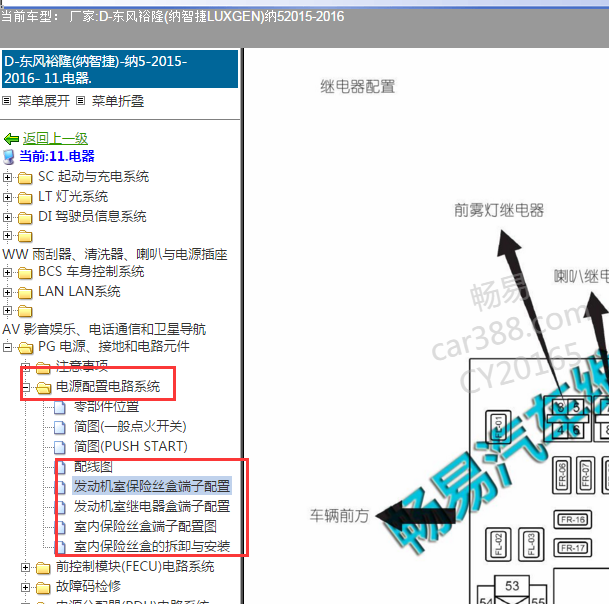Click the 当前:11.电器 label
609x604 pixels.
coord(57,156)
